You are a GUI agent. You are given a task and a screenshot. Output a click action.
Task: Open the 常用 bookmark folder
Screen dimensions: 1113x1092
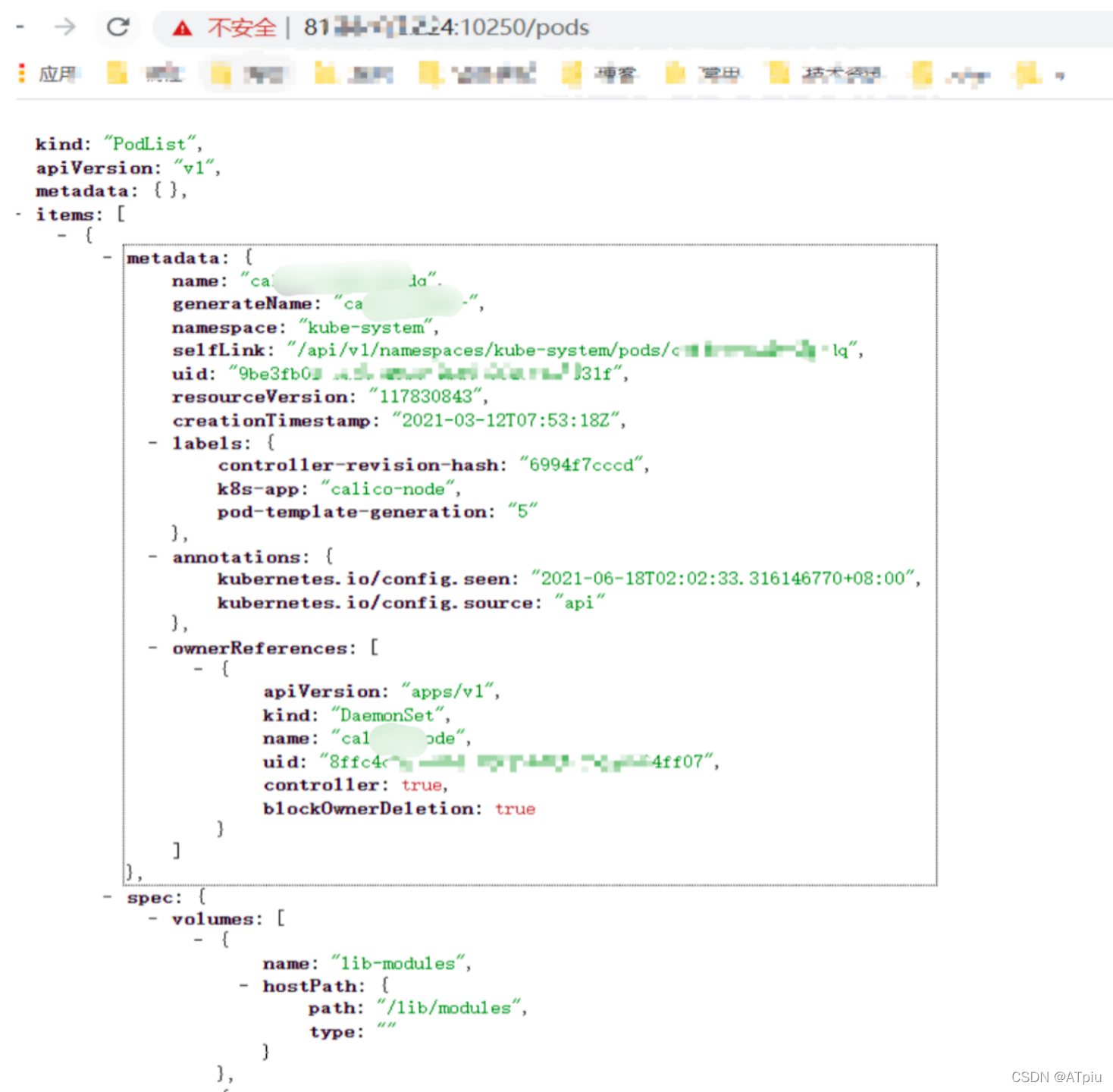(x=704, y=74)
